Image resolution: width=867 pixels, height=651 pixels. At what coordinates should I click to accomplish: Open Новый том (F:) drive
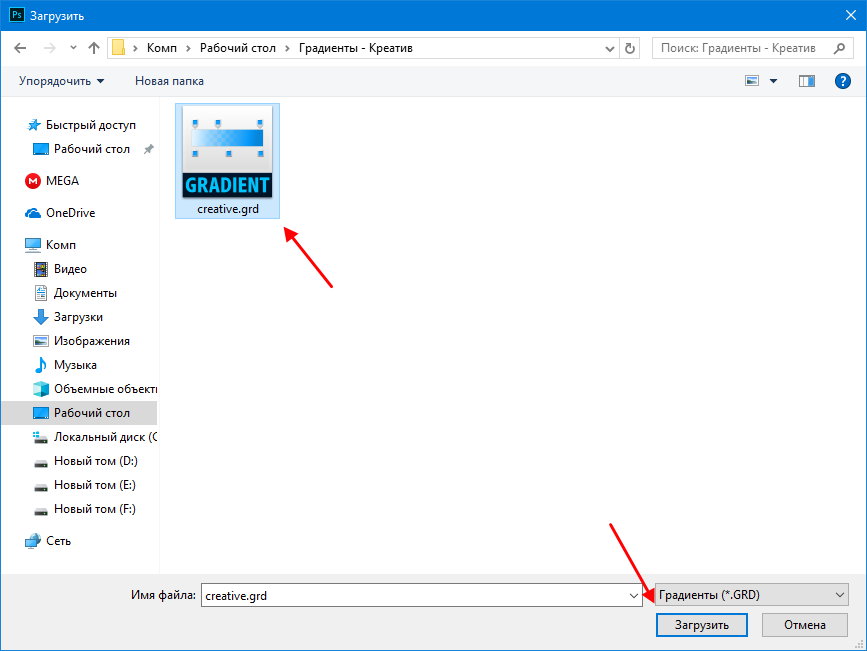tap(85, 509)
